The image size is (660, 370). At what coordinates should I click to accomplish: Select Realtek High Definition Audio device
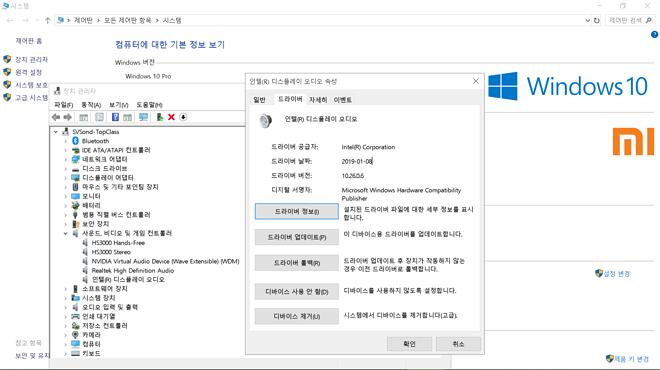tap(133, 271)
